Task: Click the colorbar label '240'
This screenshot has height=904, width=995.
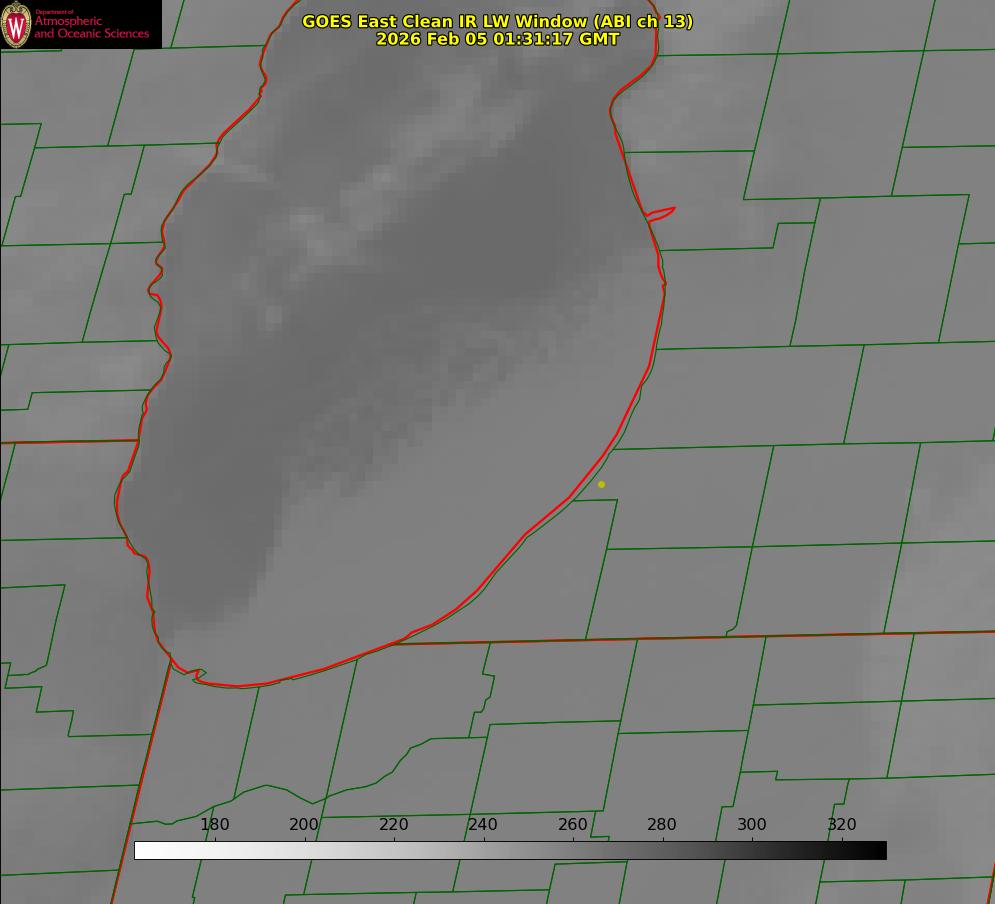Action: [483, 824]
